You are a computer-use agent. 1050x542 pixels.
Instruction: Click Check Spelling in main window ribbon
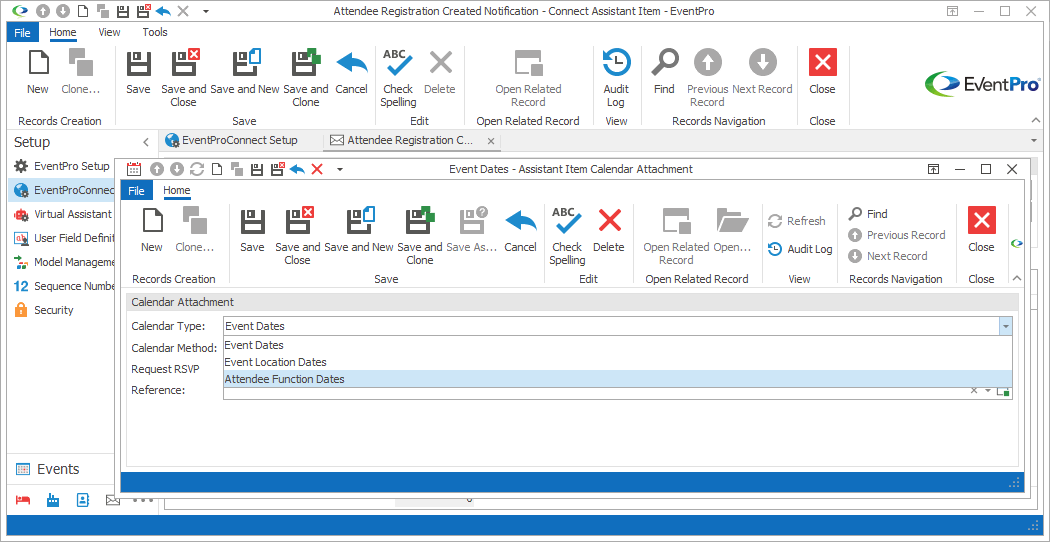pyautogui.click(x=398, y=78)
